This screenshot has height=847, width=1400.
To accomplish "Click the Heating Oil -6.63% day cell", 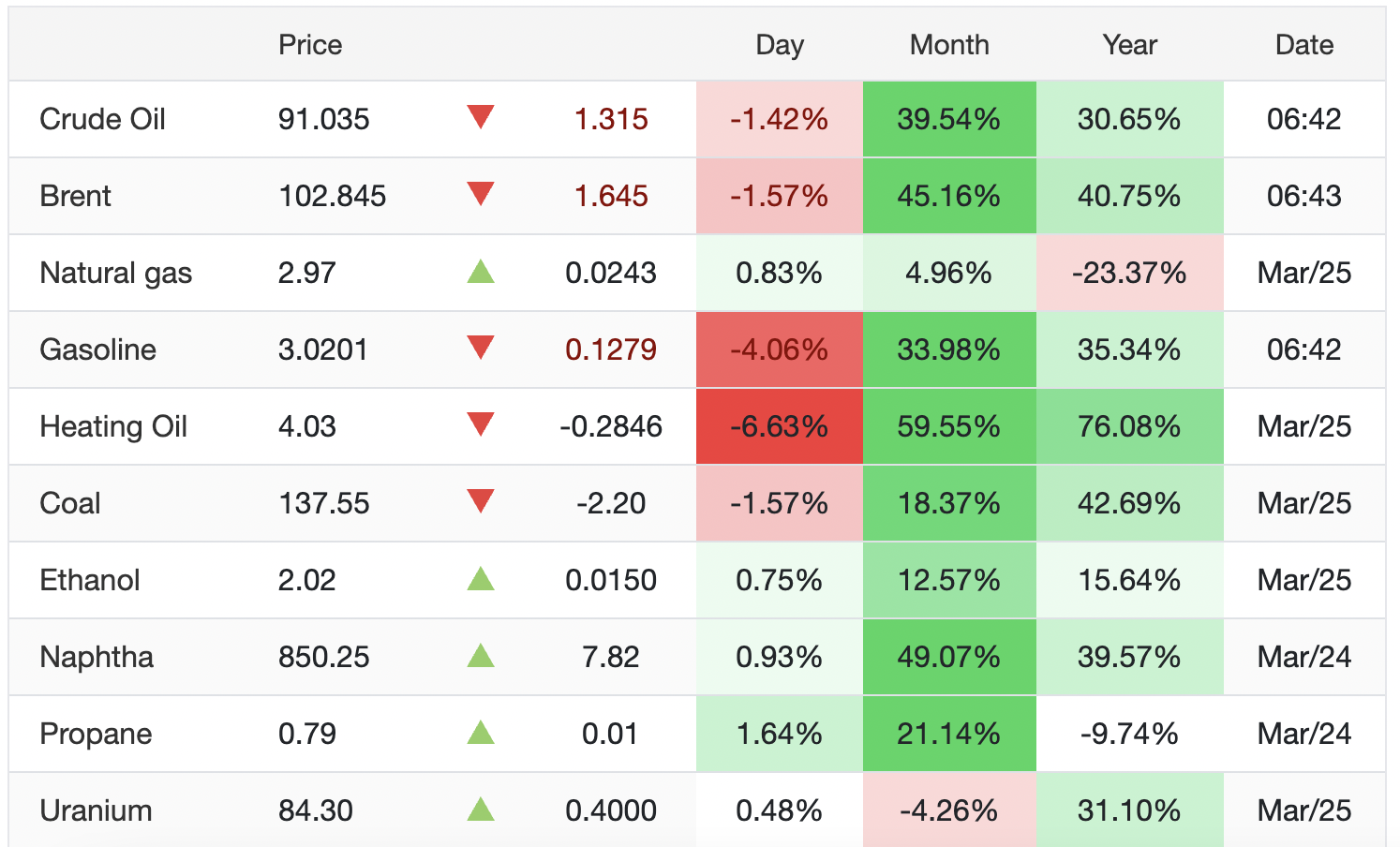I will click(x=780, y=426).
